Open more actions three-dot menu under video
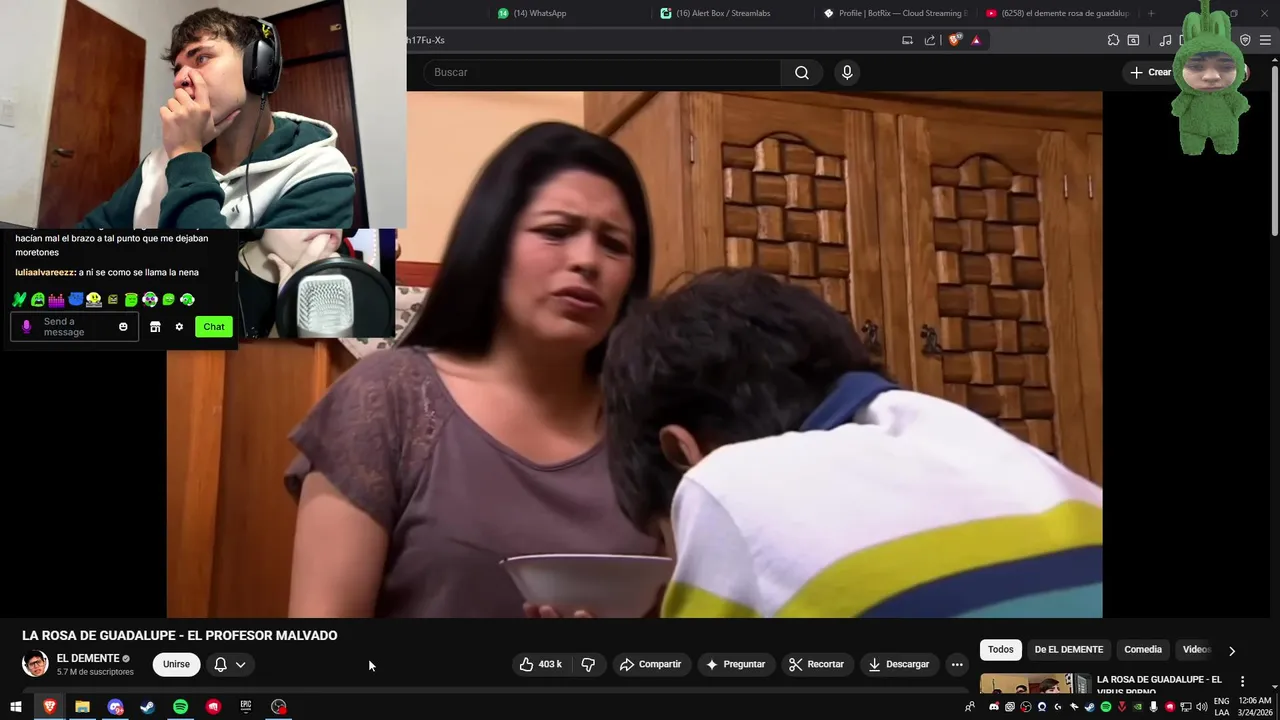Screen dimensions: 1280x720 click(x=957, y=664)
